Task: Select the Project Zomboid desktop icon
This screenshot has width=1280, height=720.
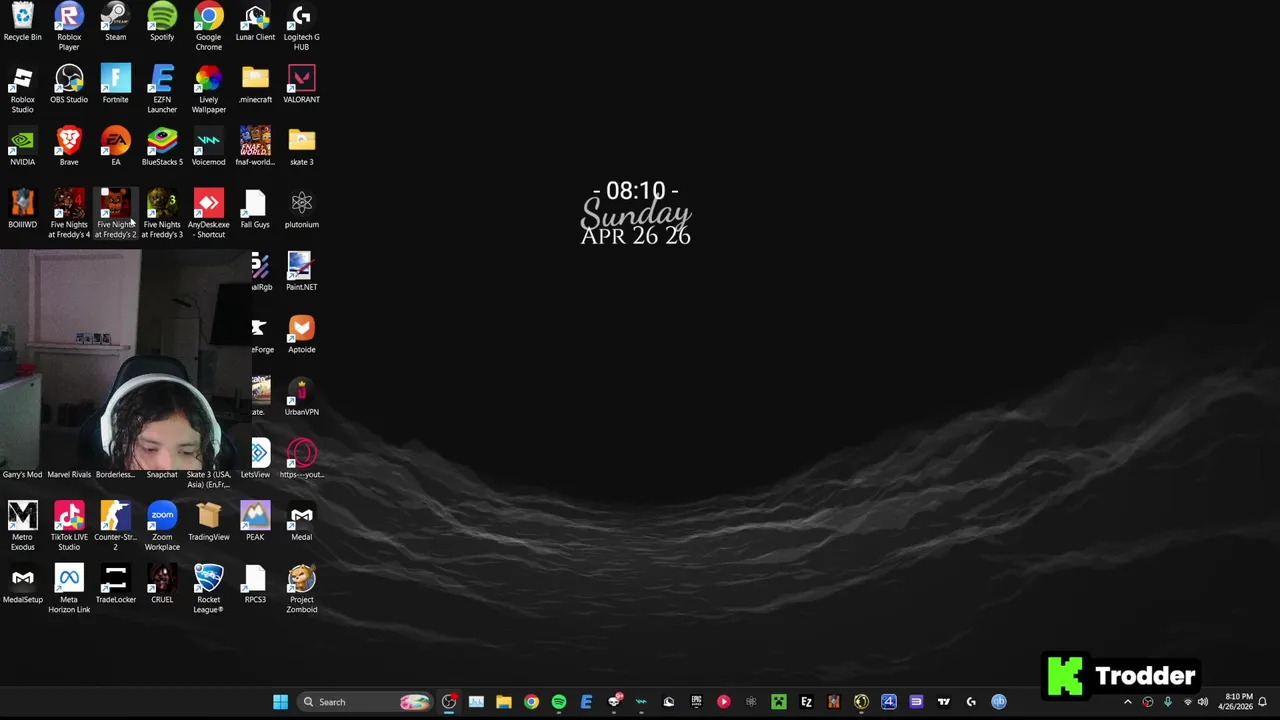Action: (301, 589)
